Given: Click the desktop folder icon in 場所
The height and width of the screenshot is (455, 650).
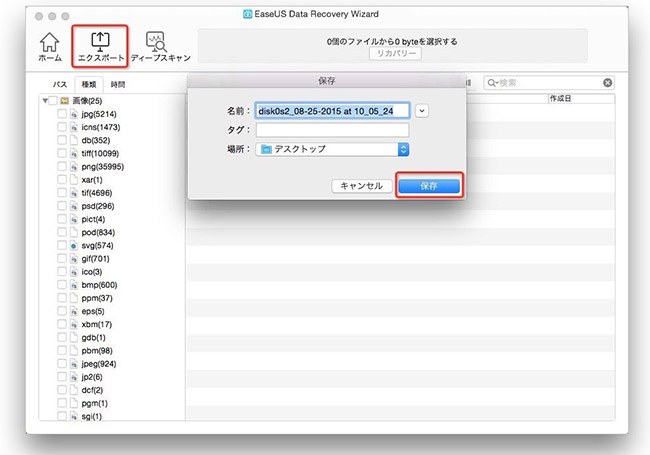Looking at the screenshot, I should (267, 149).
